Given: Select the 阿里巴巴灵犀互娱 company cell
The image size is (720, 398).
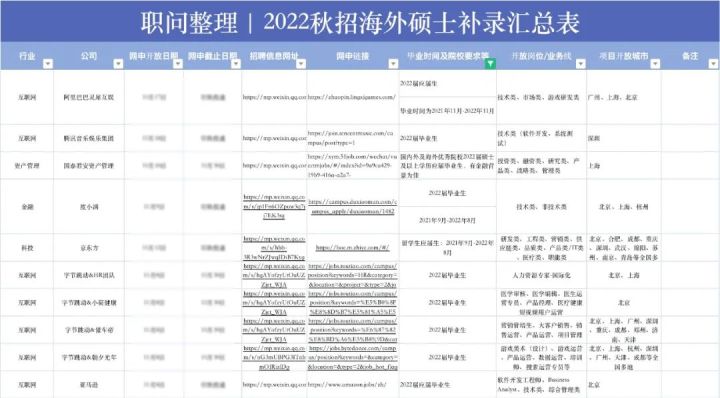Looking at the screenshot, I should 89,97.
